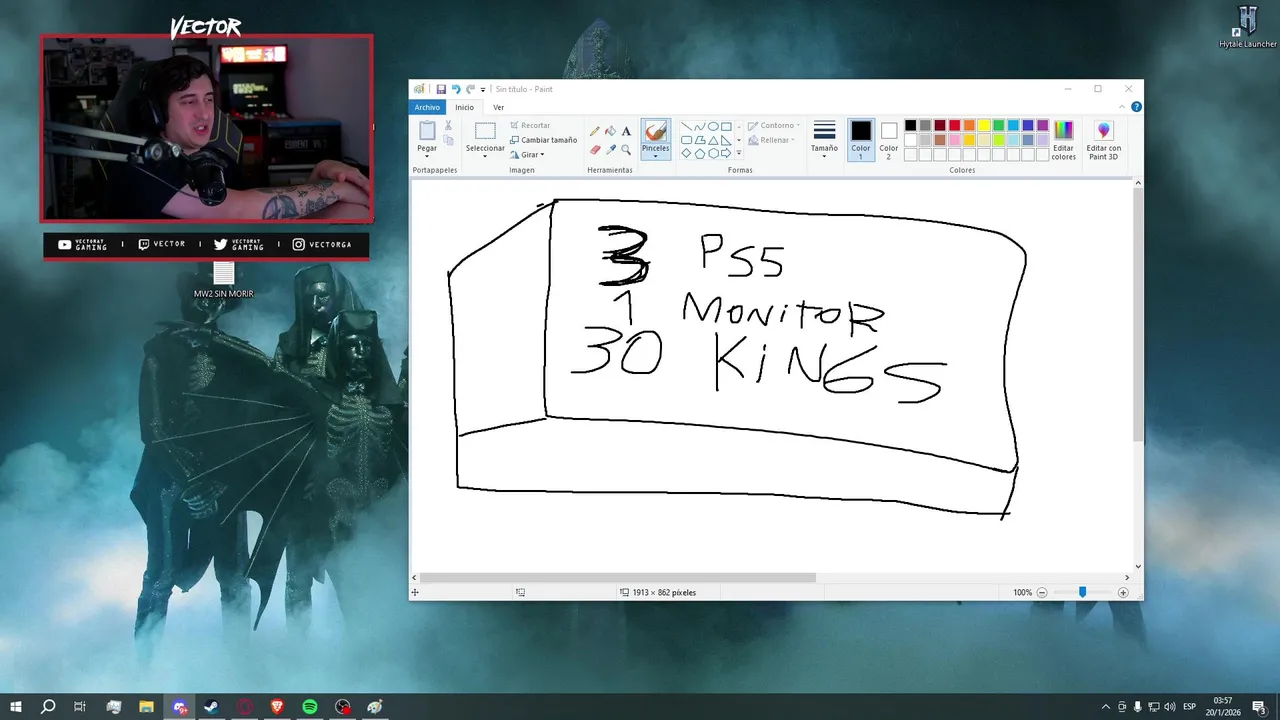Open taskbar search magnifier
1280x720 pixels.
[x=48, y=707]
